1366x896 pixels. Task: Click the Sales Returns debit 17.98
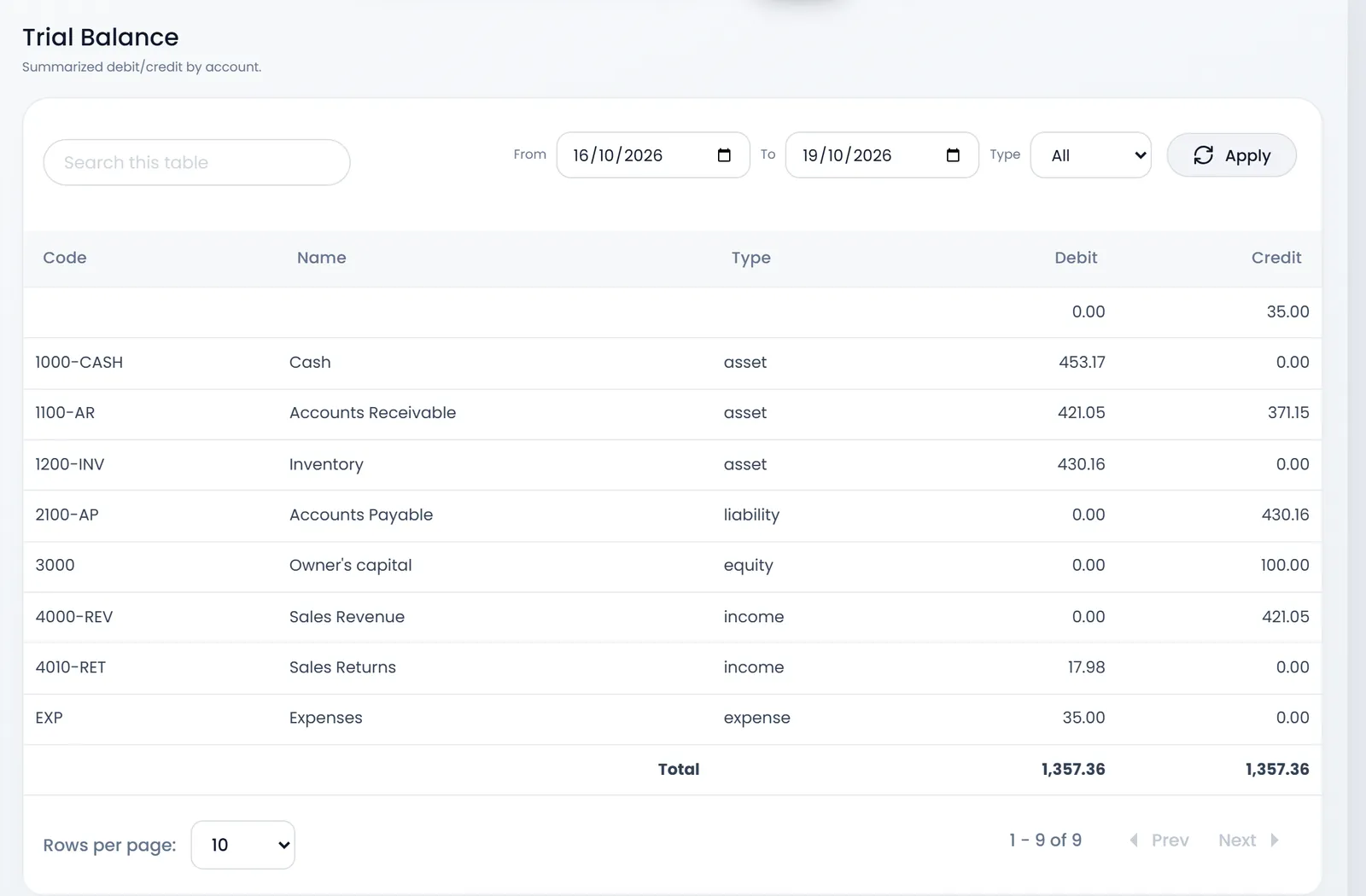pyautogui.click(x=1086, y=667)
